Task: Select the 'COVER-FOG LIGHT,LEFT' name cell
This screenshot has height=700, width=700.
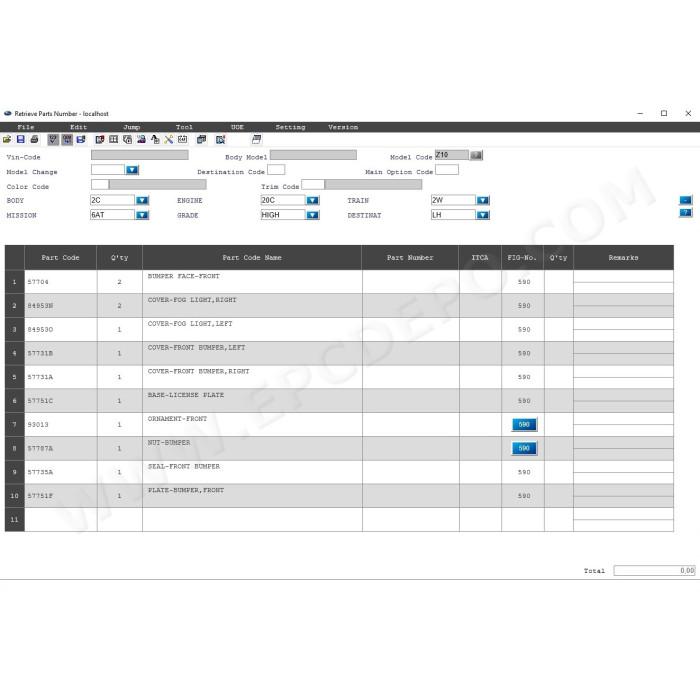Action: [252, 329]
